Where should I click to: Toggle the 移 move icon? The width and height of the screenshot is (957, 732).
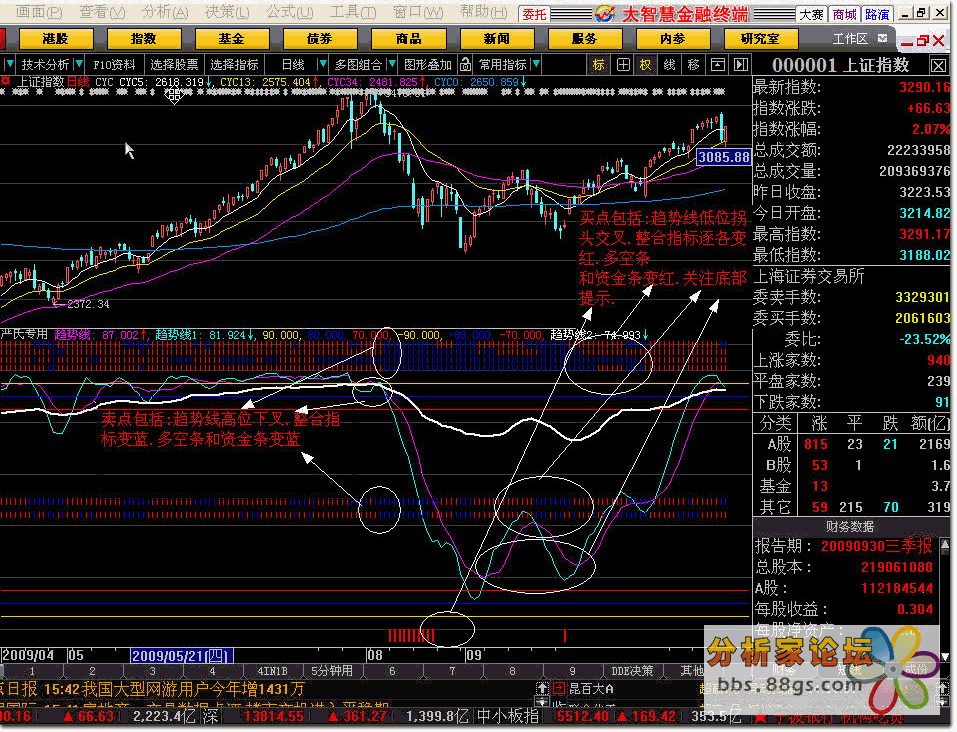coord(693,64)
